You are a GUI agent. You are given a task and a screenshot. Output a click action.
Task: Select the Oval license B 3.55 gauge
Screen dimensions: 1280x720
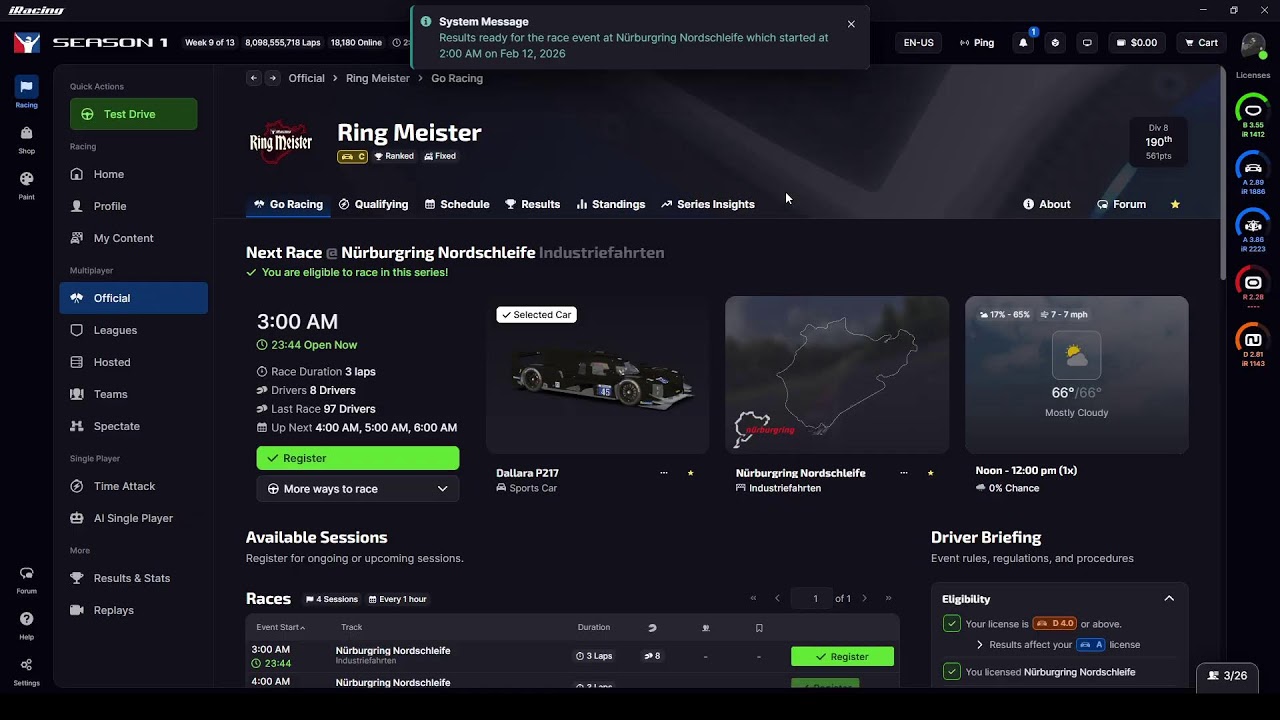[x=1253, y=115]
